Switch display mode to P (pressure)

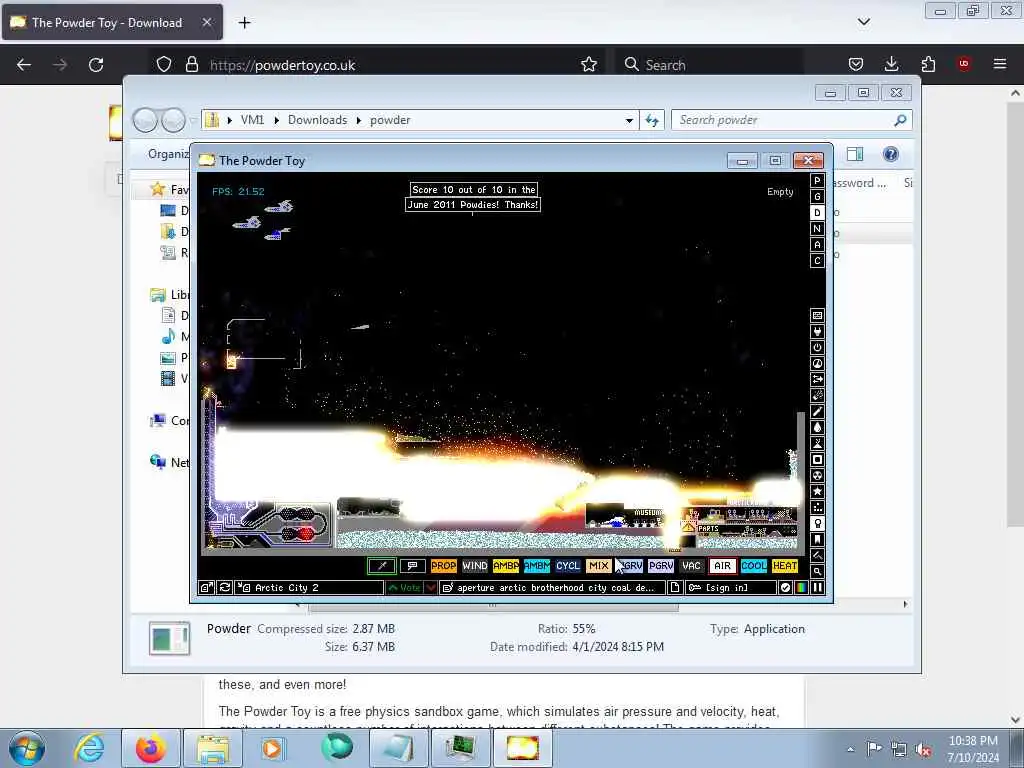click(817, 181)
